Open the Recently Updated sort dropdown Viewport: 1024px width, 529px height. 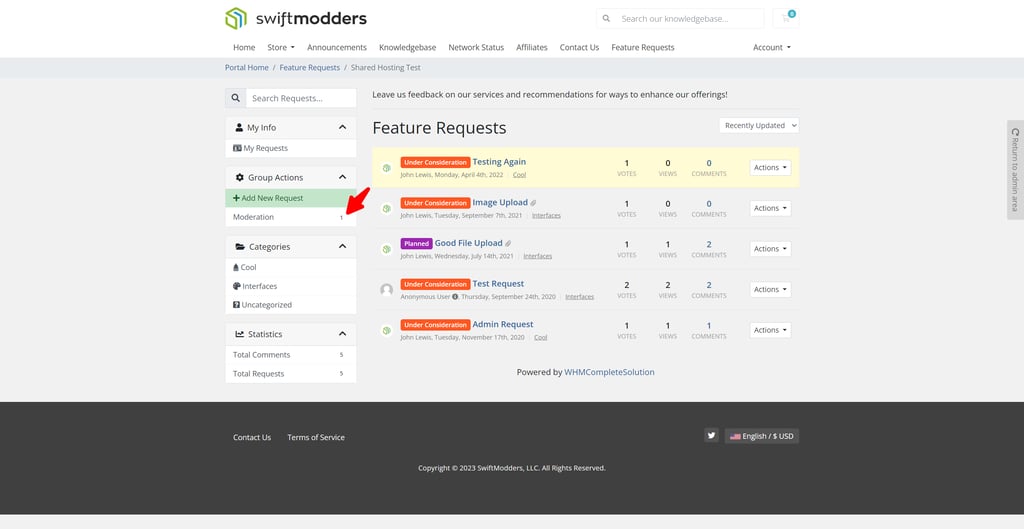tap(758, 125)
